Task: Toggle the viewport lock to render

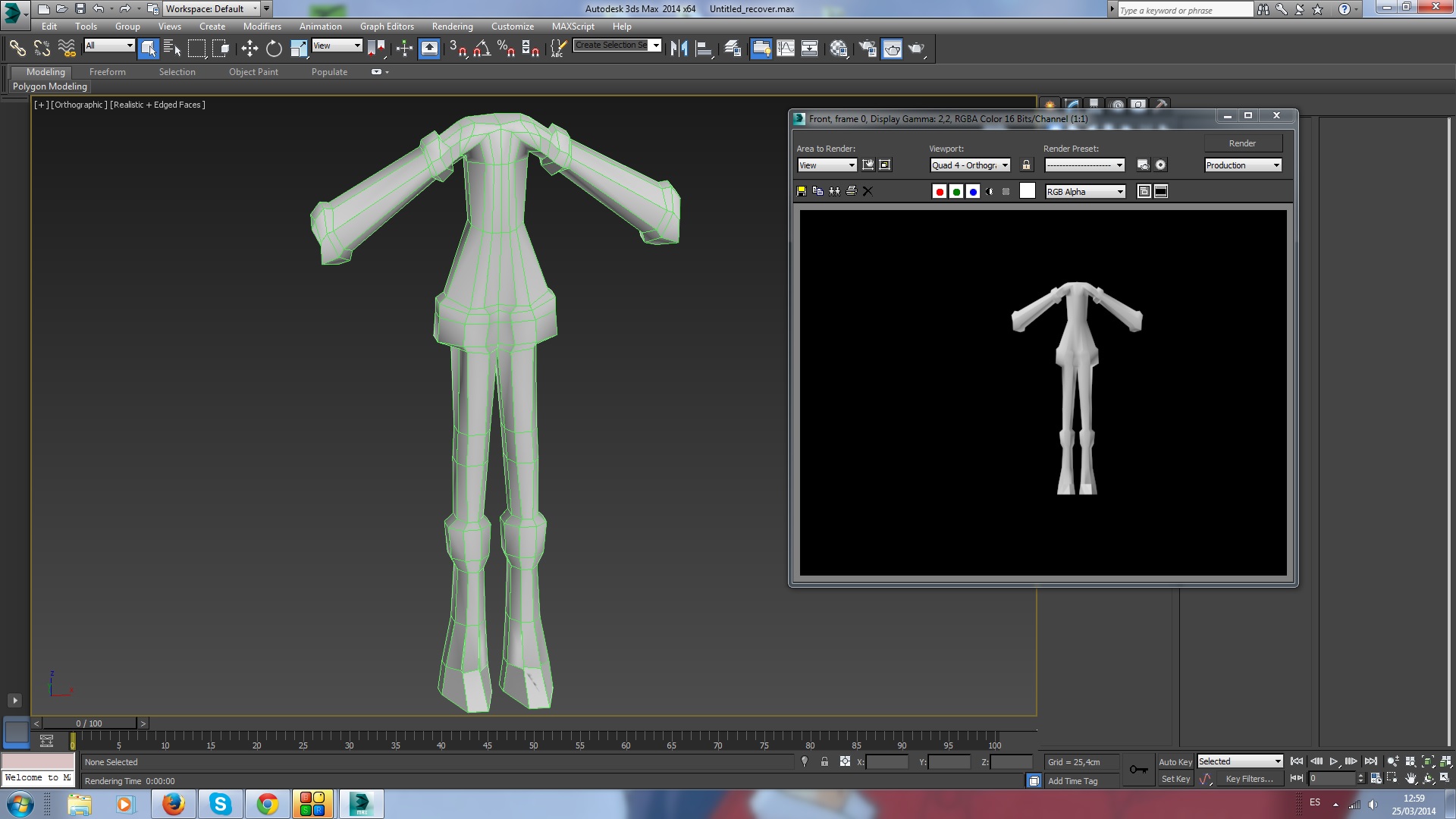Action: [x=1026, y=165]
